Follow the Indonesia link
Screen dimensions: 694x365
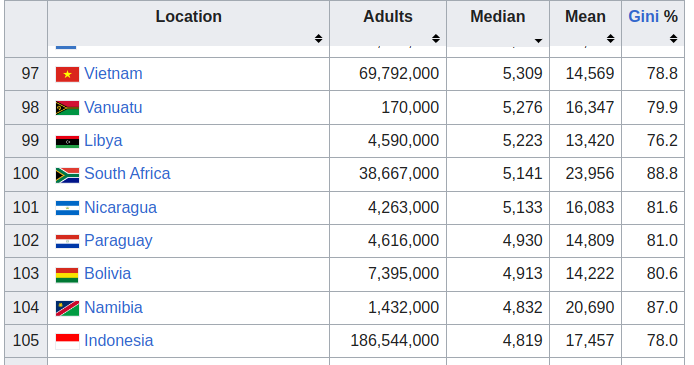tap(119, 341)
